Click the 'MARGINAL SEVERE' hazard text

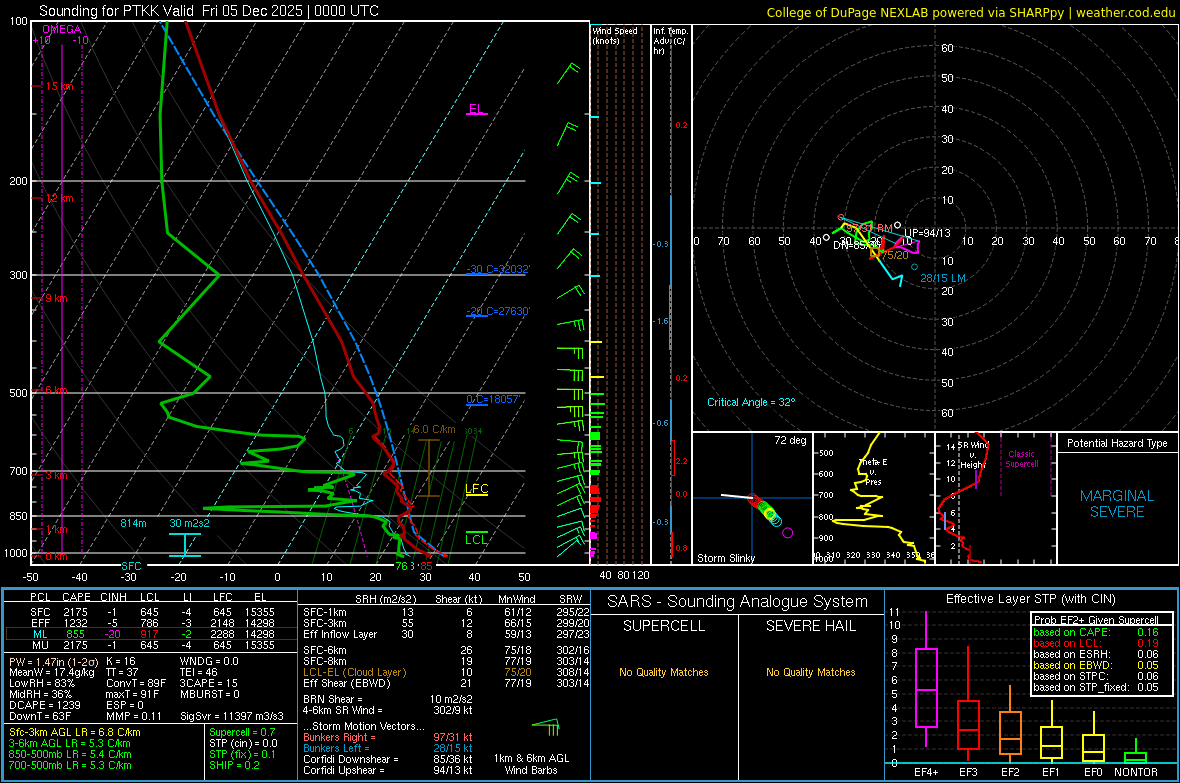point(1117,504)
